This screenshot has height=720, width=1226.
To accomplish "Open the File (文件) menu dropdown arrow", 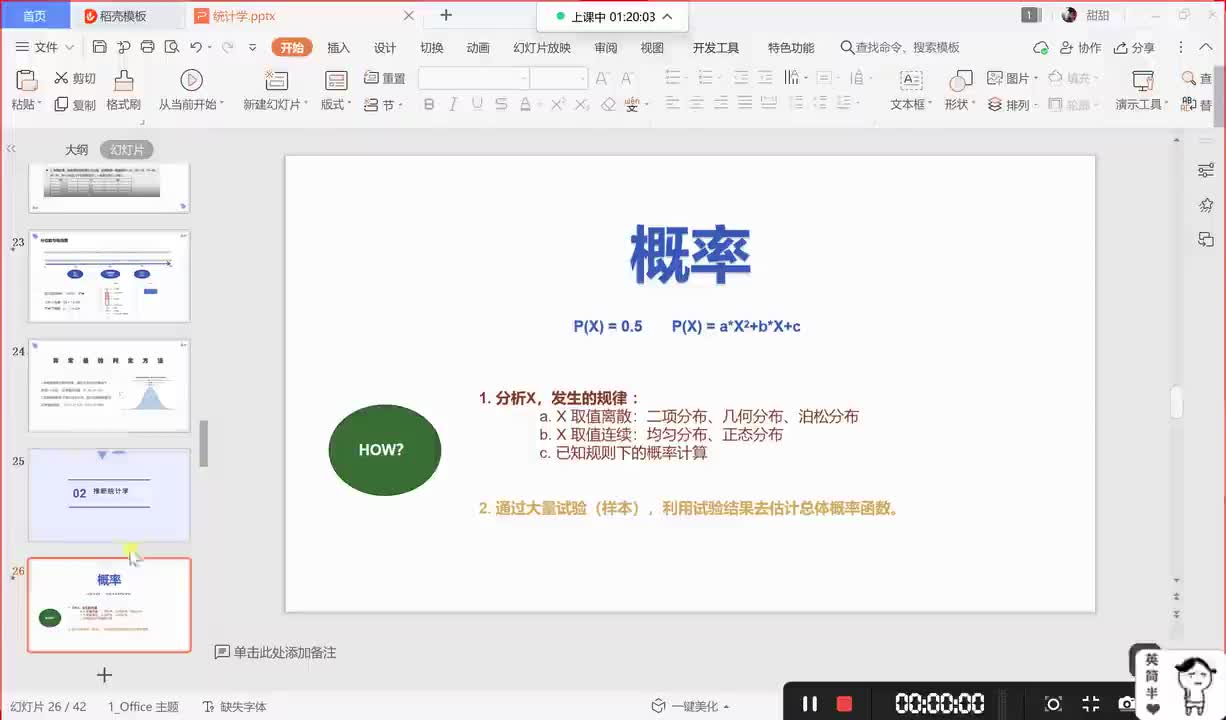I will pyautogui.click(x=69, y=48).
